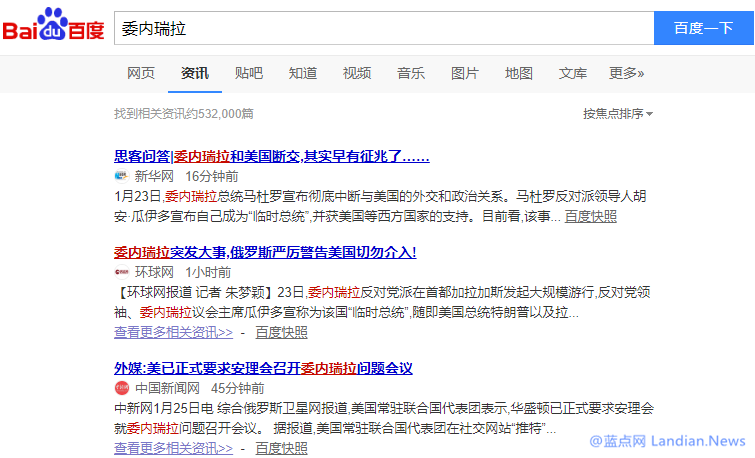This screenshot has width=755, height=458.
Task: Switch to the 音乐 tab
Action: tap(411, 73)
